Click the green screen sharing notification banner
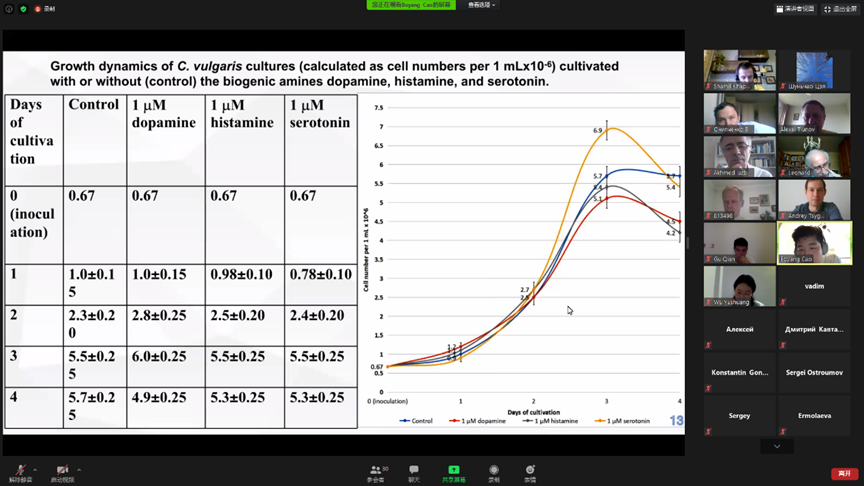The width and height of the screenshot is (864, 486). click(x=411, y=5)
